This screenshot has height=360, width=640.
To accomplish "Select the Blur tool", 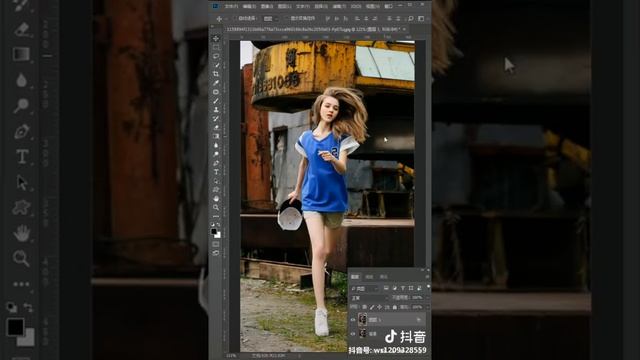I will point(216,145).
